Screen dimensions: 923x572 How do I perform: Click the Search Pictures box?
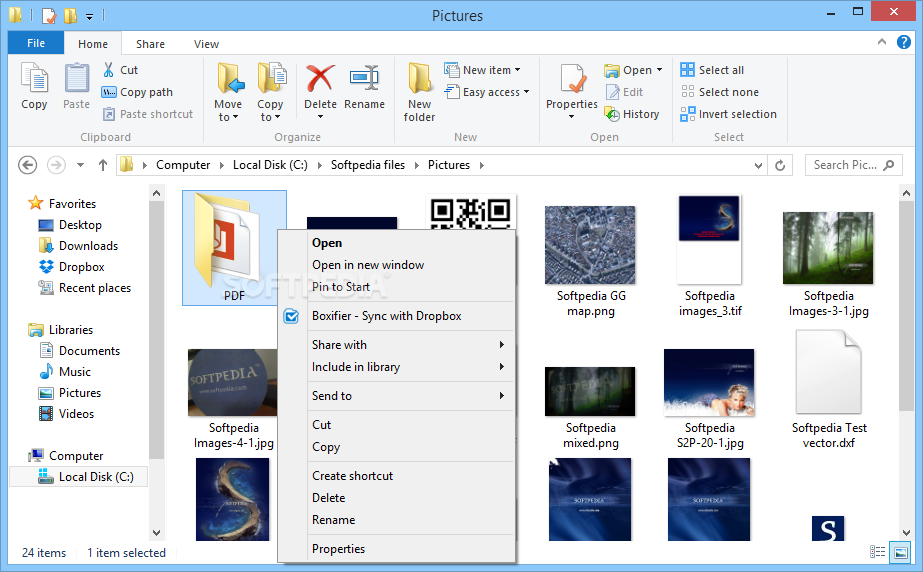pos(854,165)
